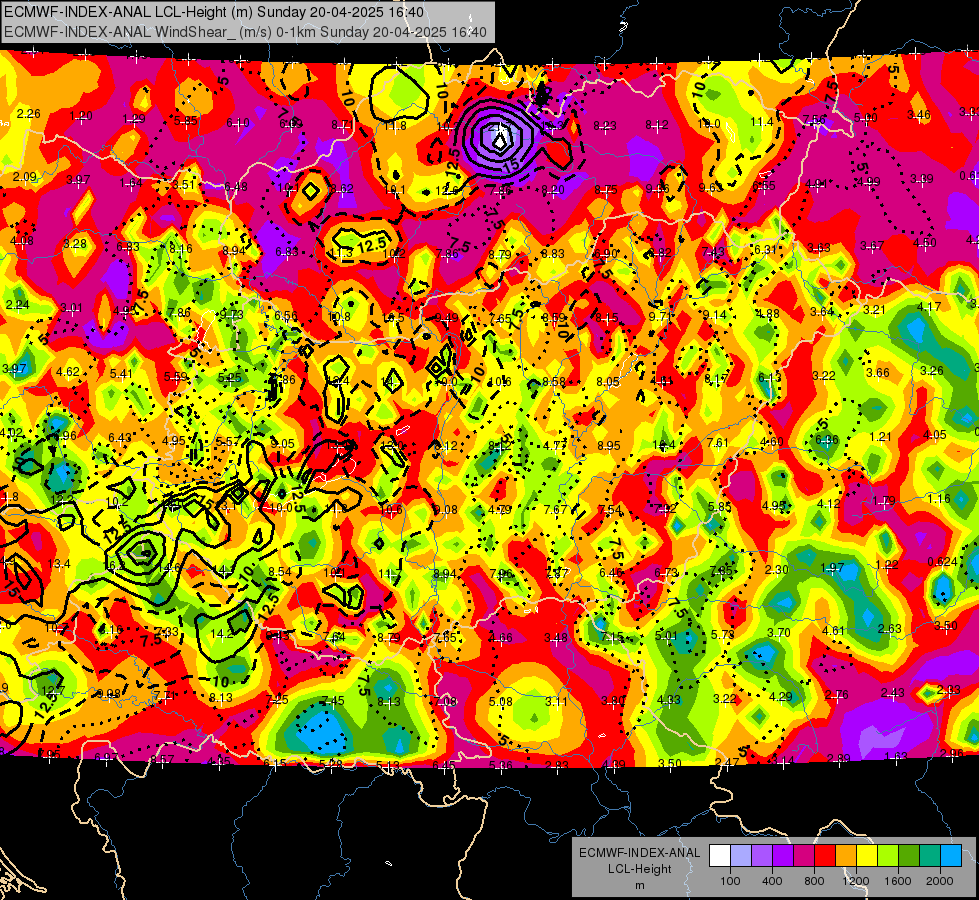The height and width of the screenshot is (900, 979).
Task: Select the lime green legend swatch
Action: pyautogui.click(x=888, y=856)
